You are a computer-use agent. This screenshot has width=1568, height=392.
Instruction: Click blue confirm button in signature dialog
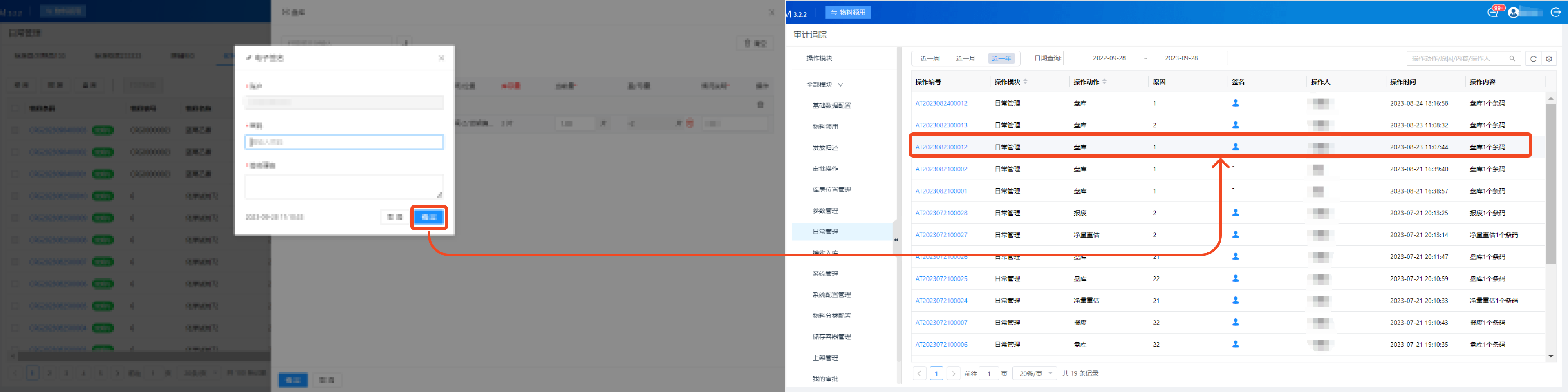[428, 217]
